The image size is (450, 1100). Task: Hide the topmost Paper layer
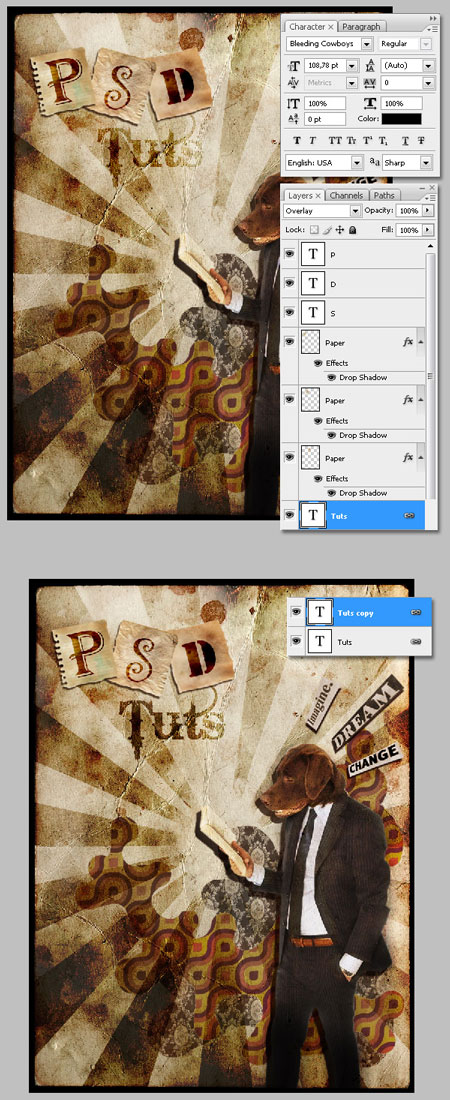click(x=290, y=342)
